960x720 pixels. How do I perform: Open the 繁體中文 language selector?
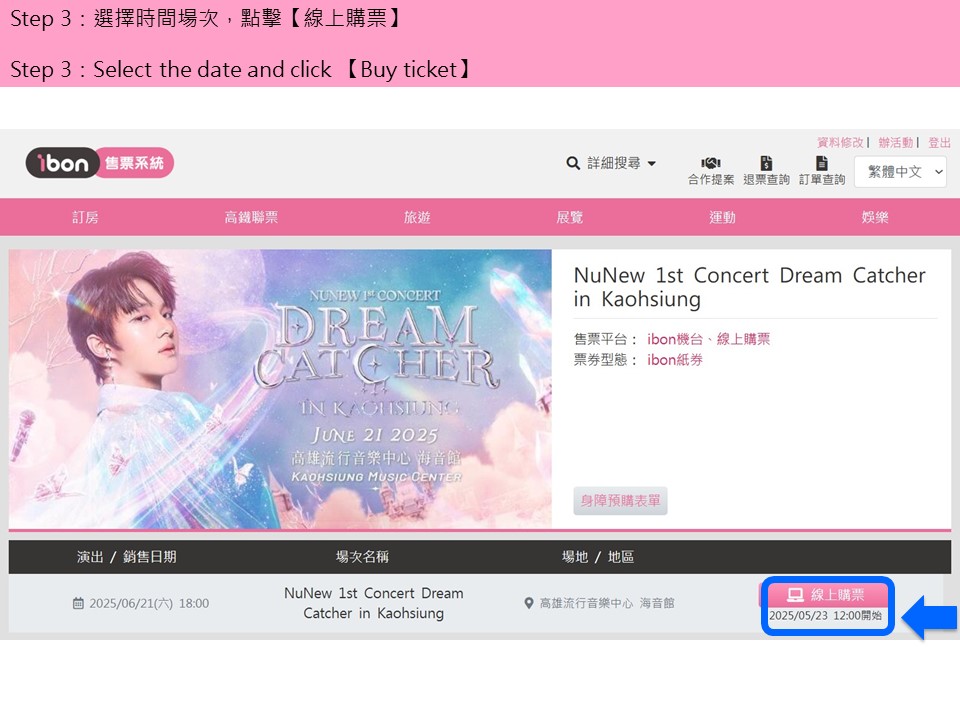click(900, 172)
